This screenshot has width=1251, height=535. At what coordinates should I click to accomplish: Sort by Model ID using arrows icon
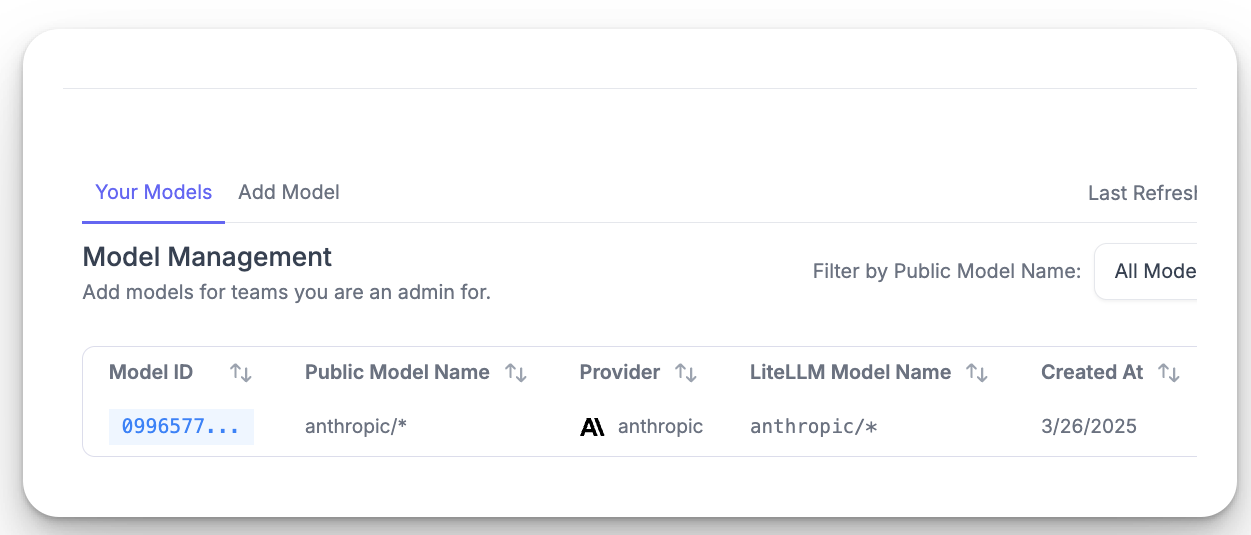240,373
